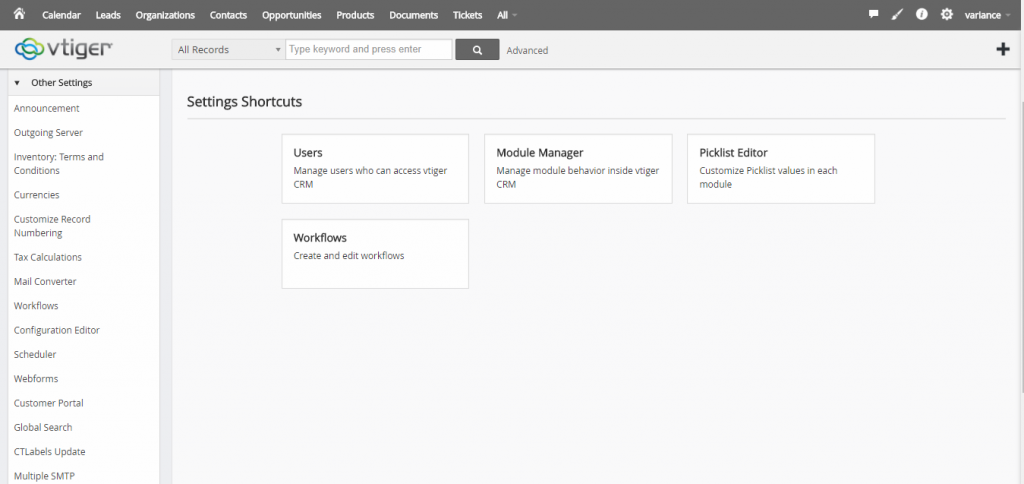Viewport: 1024px width, 484px height.
Task: Open the variance user menu
Action: tap(987, 15)
